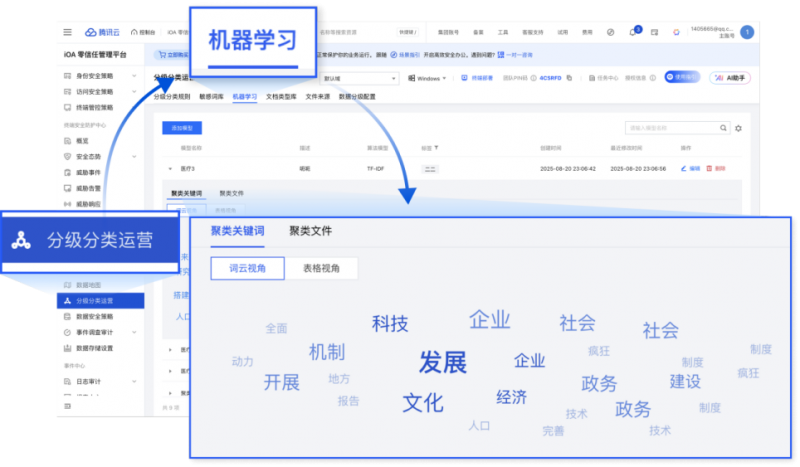Expand 身份安全策略 in the sidebar
The width and height of the screenshot is (800, 467).
click(133, 76)
